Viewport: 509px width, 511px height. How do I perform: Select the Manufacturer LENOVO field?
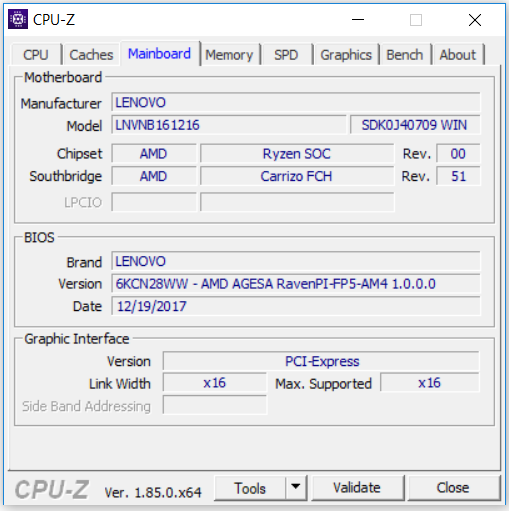(296, 102)
